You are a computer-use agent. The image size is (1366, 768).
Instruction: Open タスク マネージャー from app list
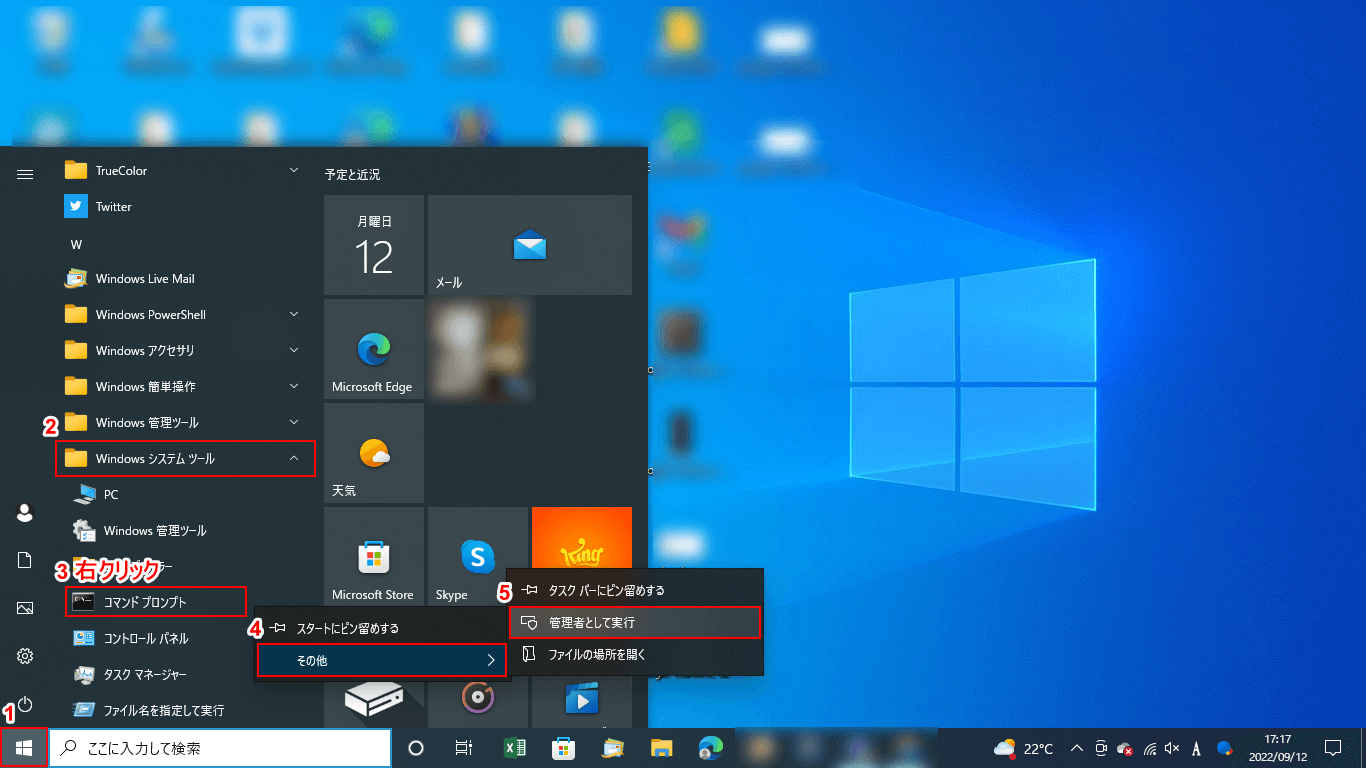(x=185, y=674)
